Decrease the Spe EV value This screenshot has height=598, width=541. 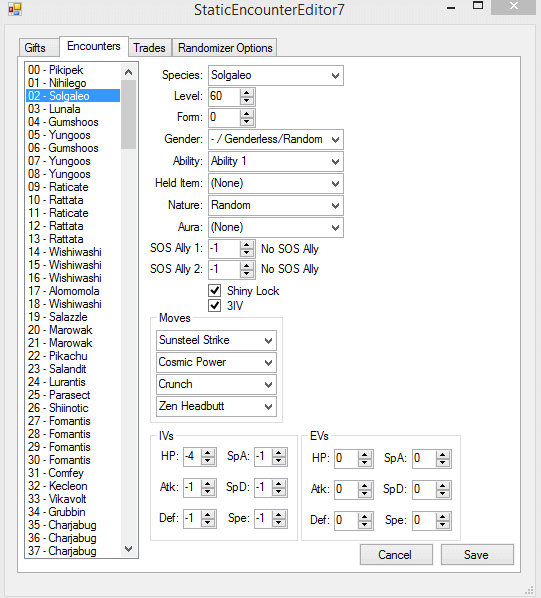click(443, 525)
